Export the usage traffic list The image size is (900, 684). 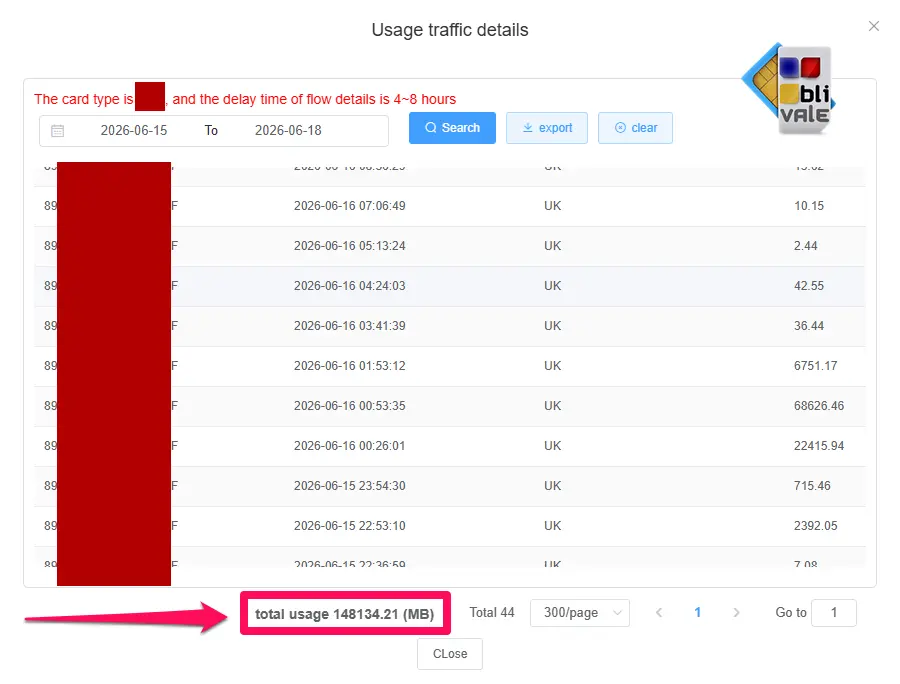(547, 128)
